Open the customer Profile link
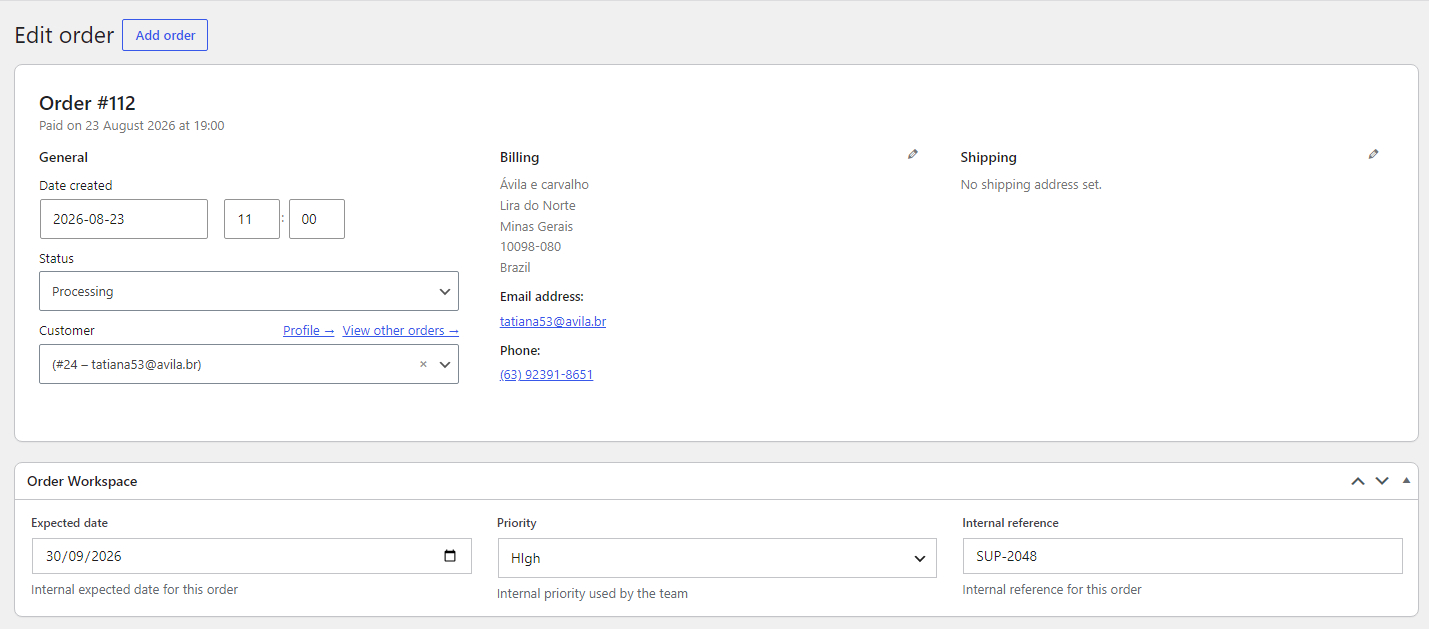1429x629 pixels. [308, 331]
